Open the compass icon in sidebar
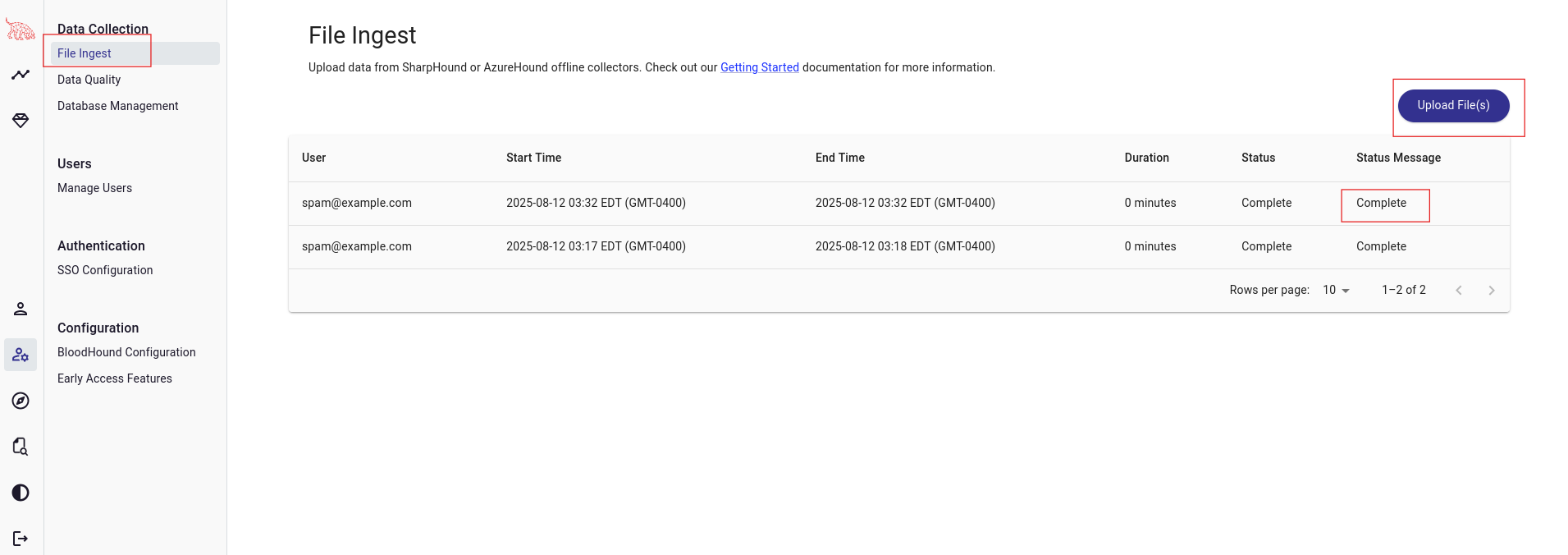1568x555 pixels. [21, 401]
